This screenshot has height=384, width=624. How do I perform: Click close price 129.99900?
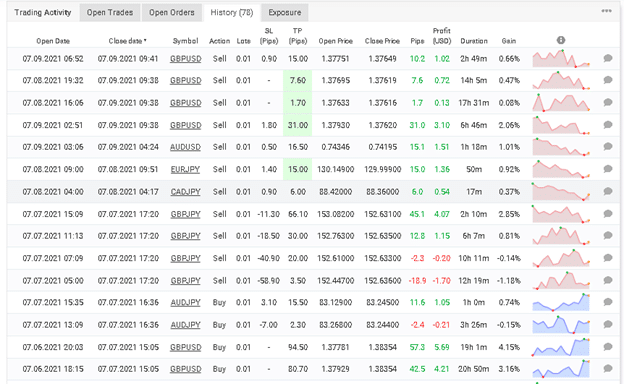click(x=382, y=169)
